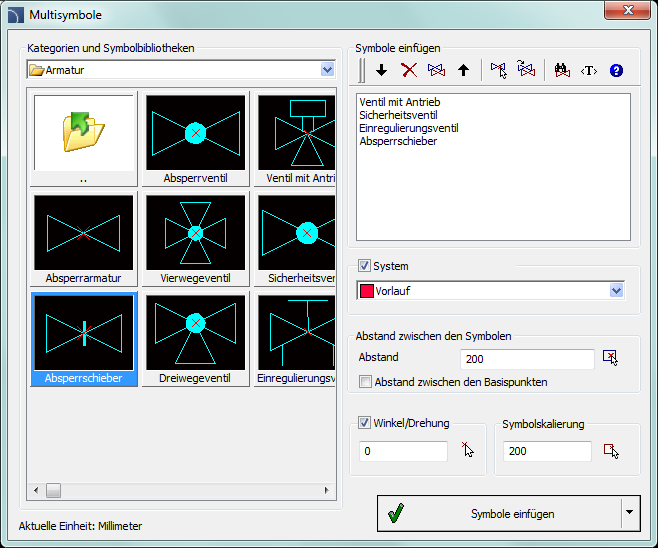658x548 pixels.
Task: Select Einregulierungsventil in the insert list
Action: (x=406, y=128)
